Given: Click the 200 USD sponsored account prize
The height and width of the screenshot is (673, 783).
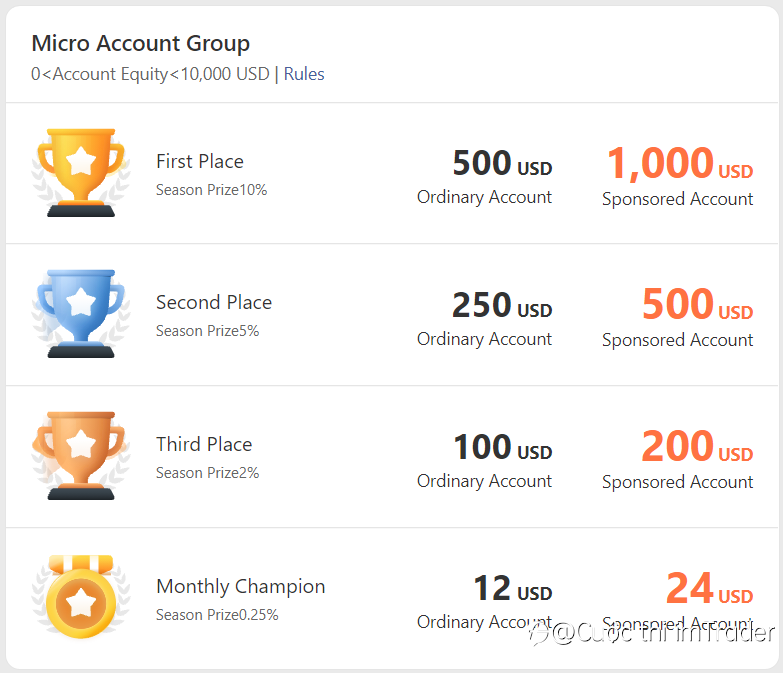Looking at the screenshot, I should pyautogui.click(x=697, y=446).
